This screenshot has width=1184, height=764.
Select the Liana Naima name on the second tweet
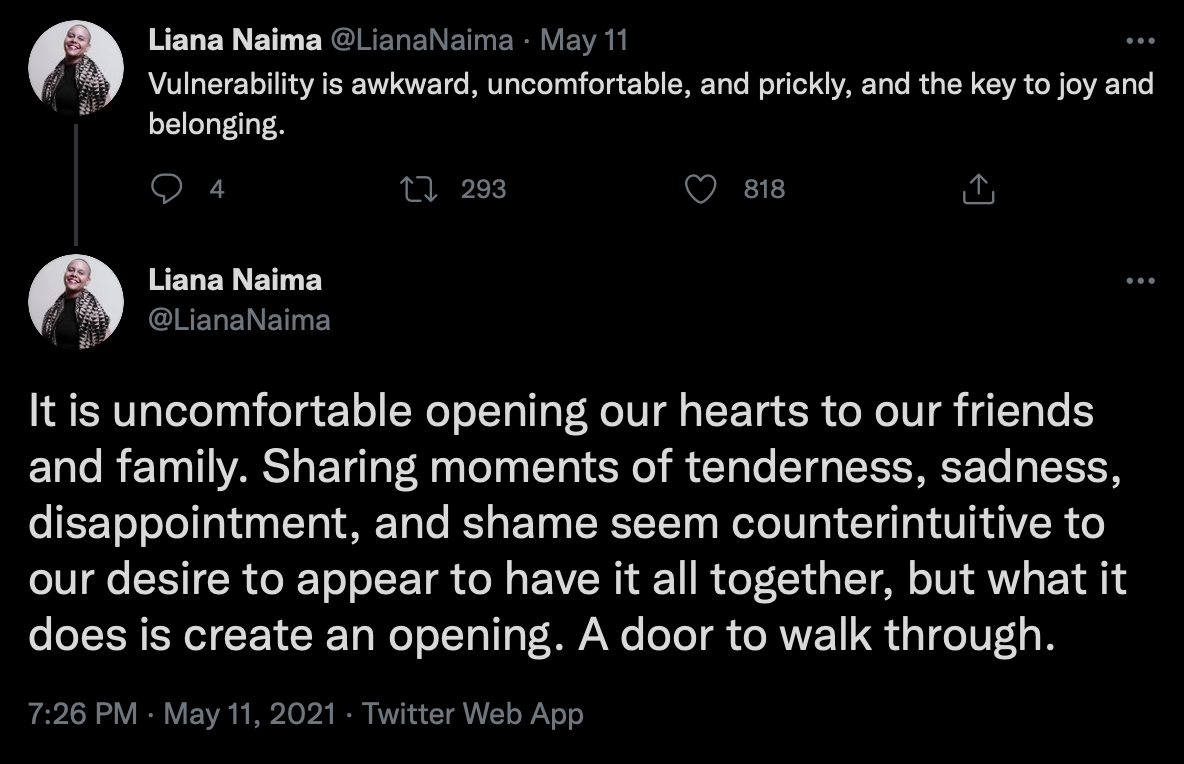(x=235, y=280)
